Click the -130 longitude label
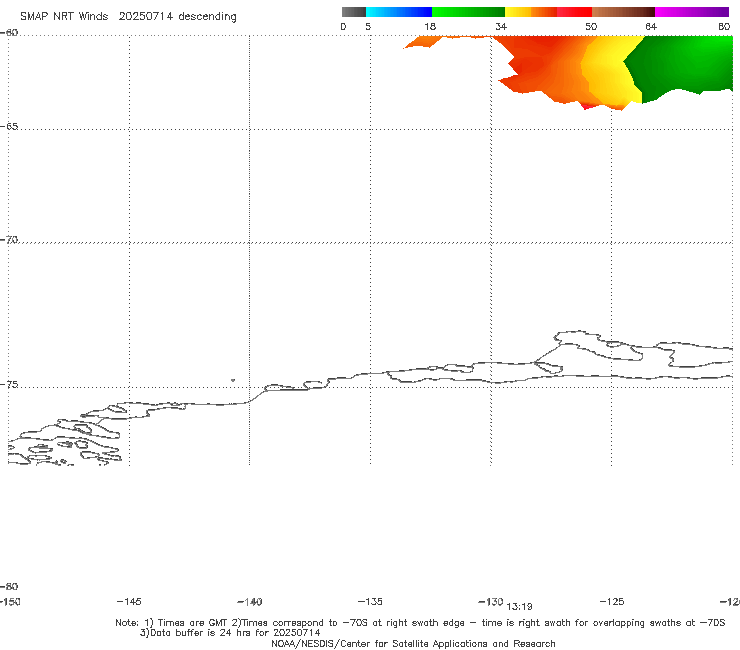 491,601
